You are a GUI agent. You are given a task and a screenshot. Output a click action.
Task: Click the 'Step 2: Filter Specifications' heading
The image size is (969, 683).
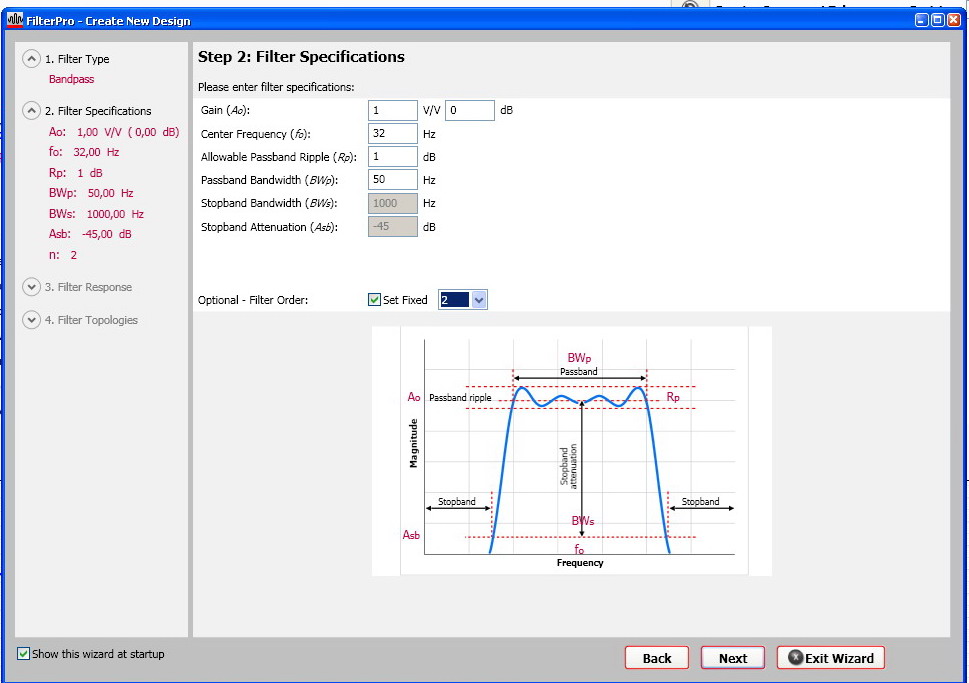coord(301,57)
